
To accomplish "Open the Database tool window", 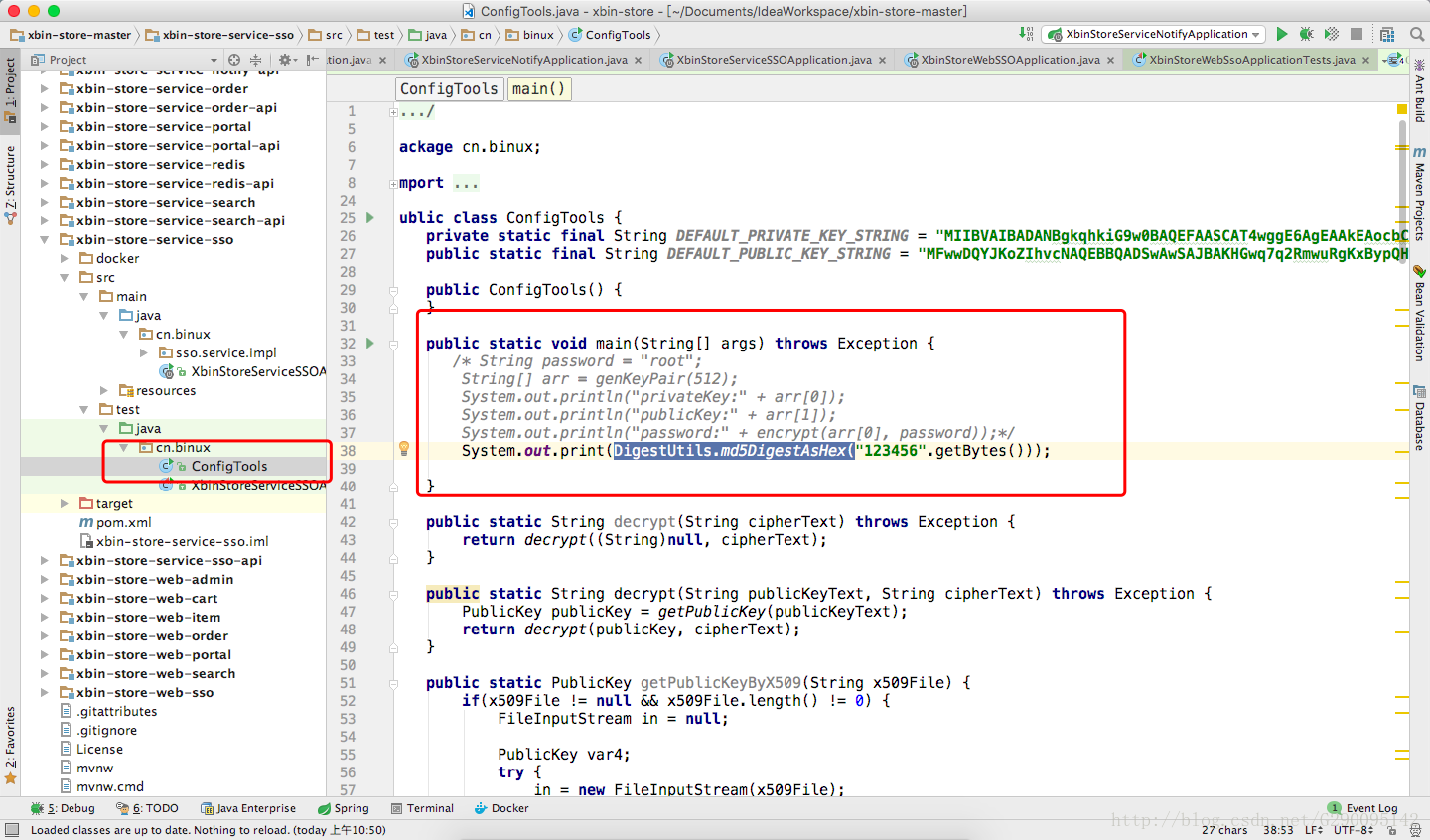I will 1419,418.
